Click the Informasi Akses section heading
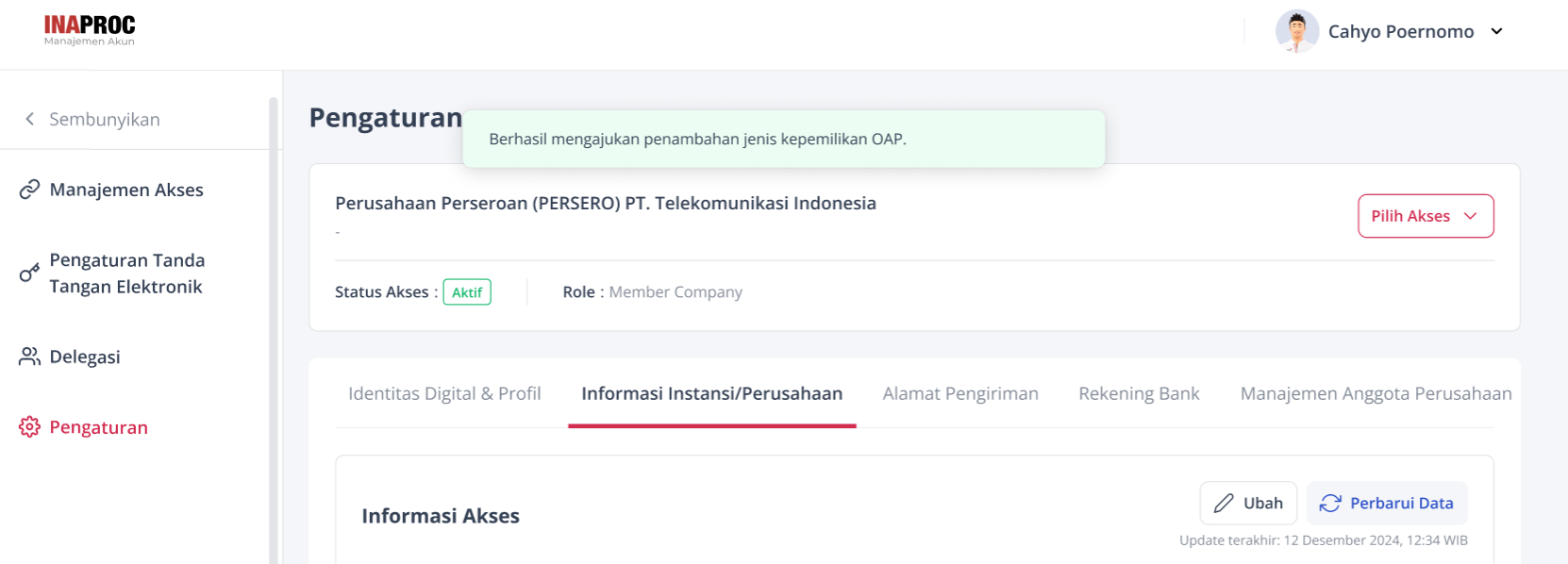The width and height of the screenshot is (1568, 564). (x=441, y=516)
